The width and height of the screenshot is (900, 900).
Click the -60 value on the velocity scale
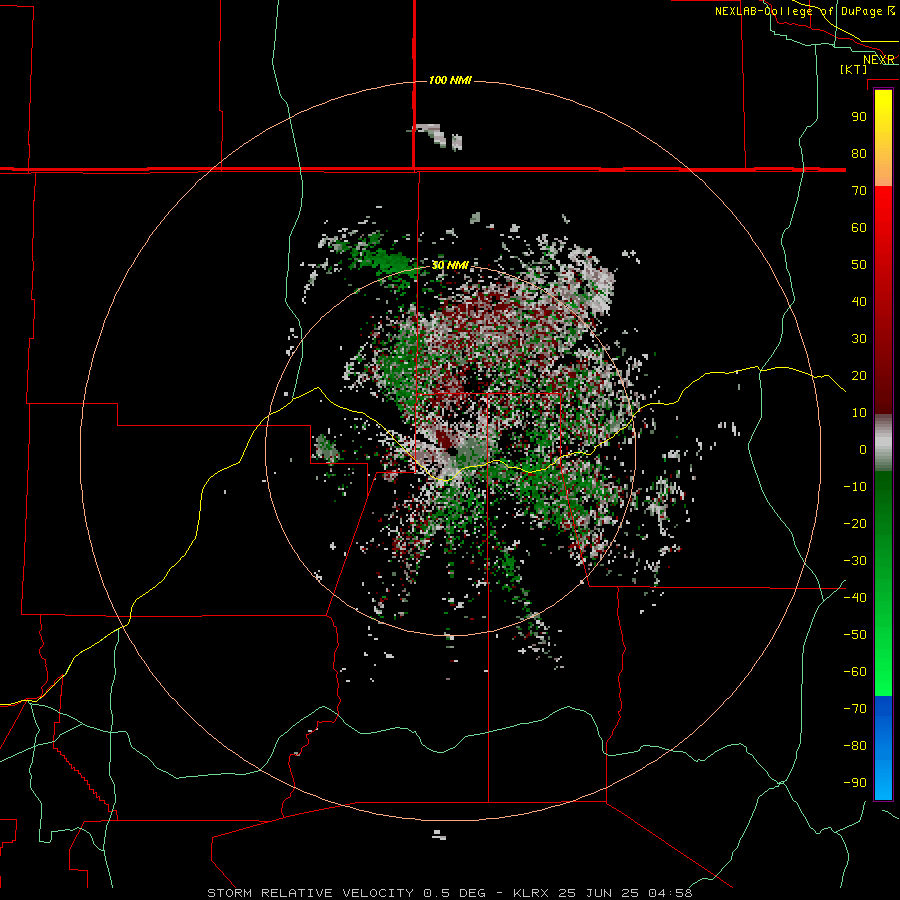[855, 672]
